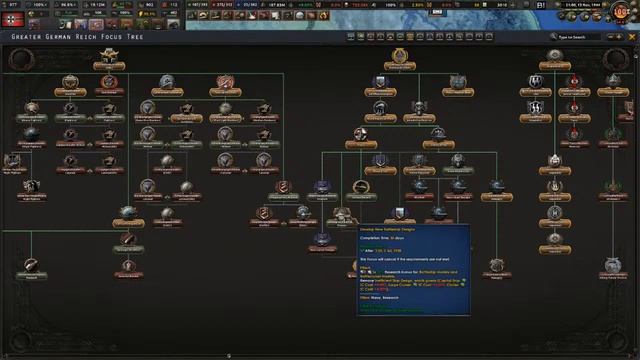Select the bottom-most focus of the far right branch
This screenshot has width=640, height=360.
pos(613,268)
